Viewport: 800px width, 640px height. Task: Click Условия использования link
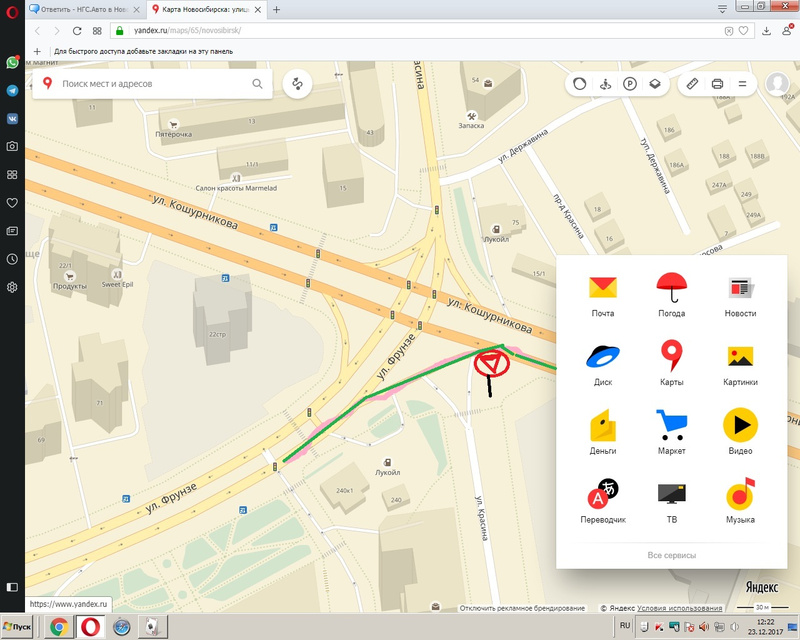pos(680,608)
